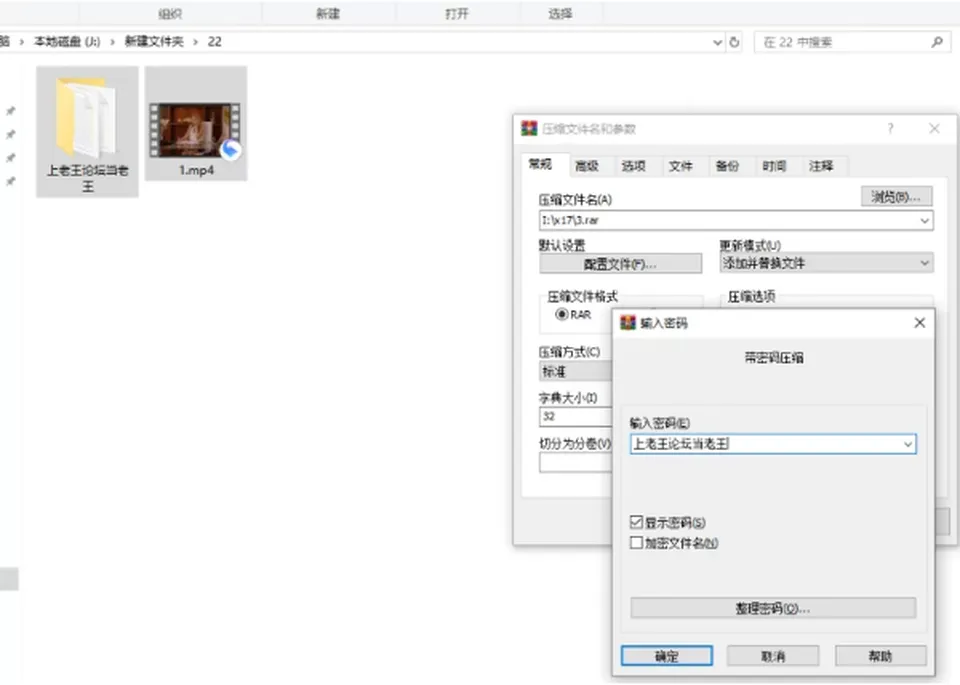Click the refresh icon beside address bar
Screen dimensions: 960x685
[x=734, y=42]
